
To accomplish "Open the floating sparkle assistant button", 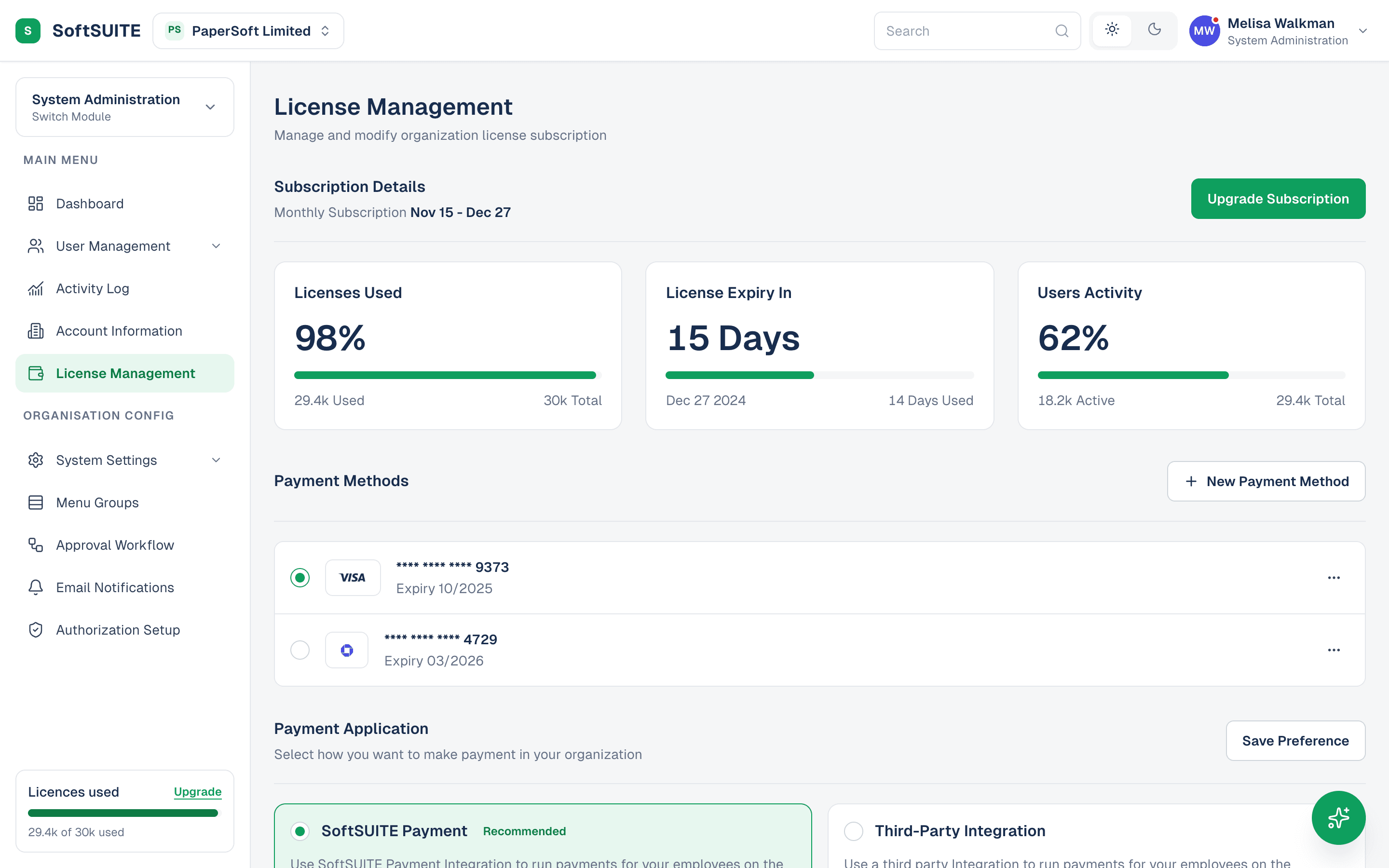I will [1338, 817].
